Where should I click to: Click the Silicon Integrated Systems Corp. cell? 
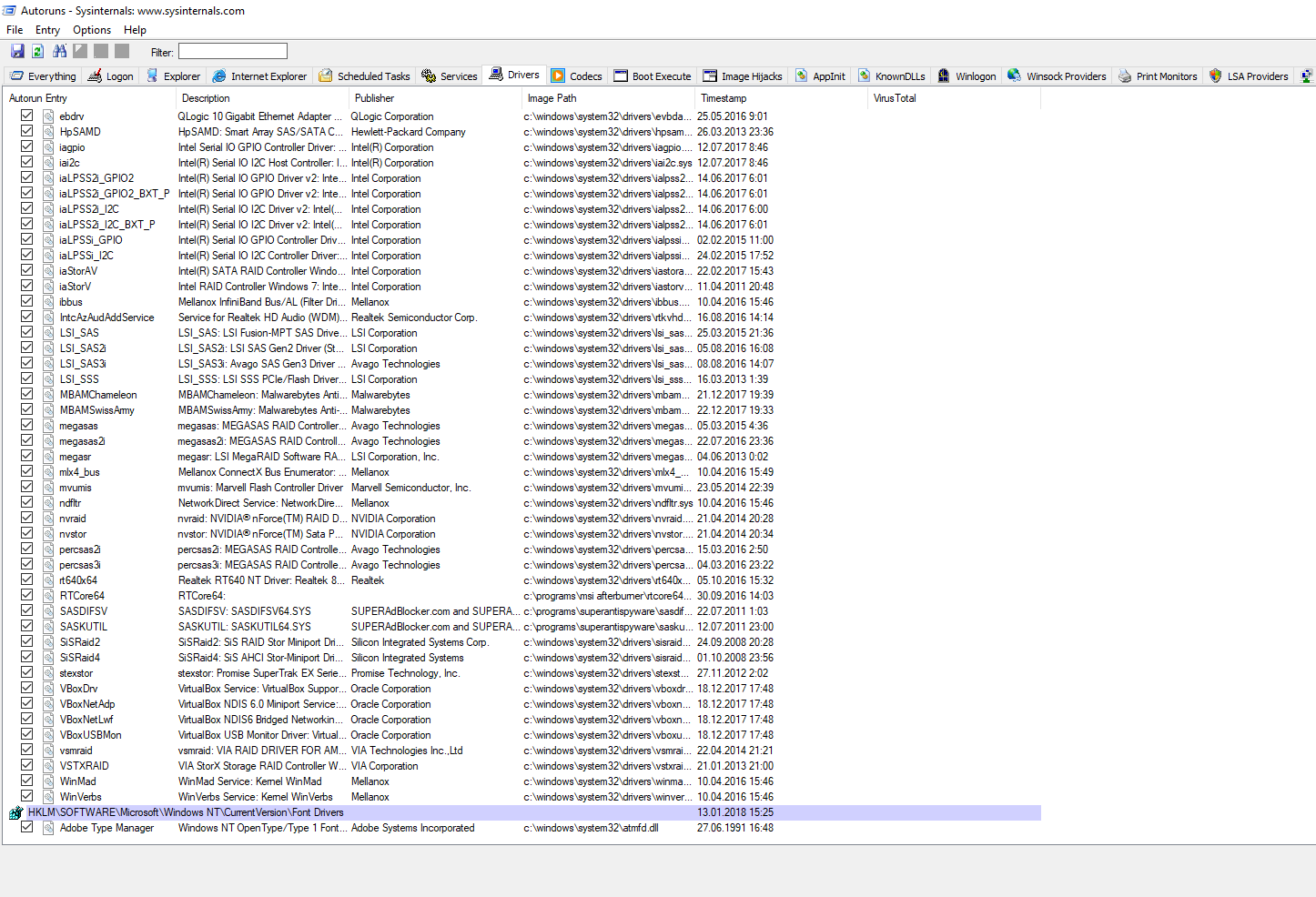click(x=420, y=642)
